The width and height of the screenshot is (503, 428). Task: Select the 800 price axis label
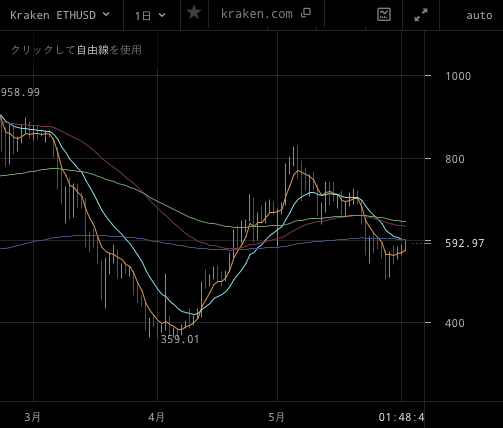[455, 159]
